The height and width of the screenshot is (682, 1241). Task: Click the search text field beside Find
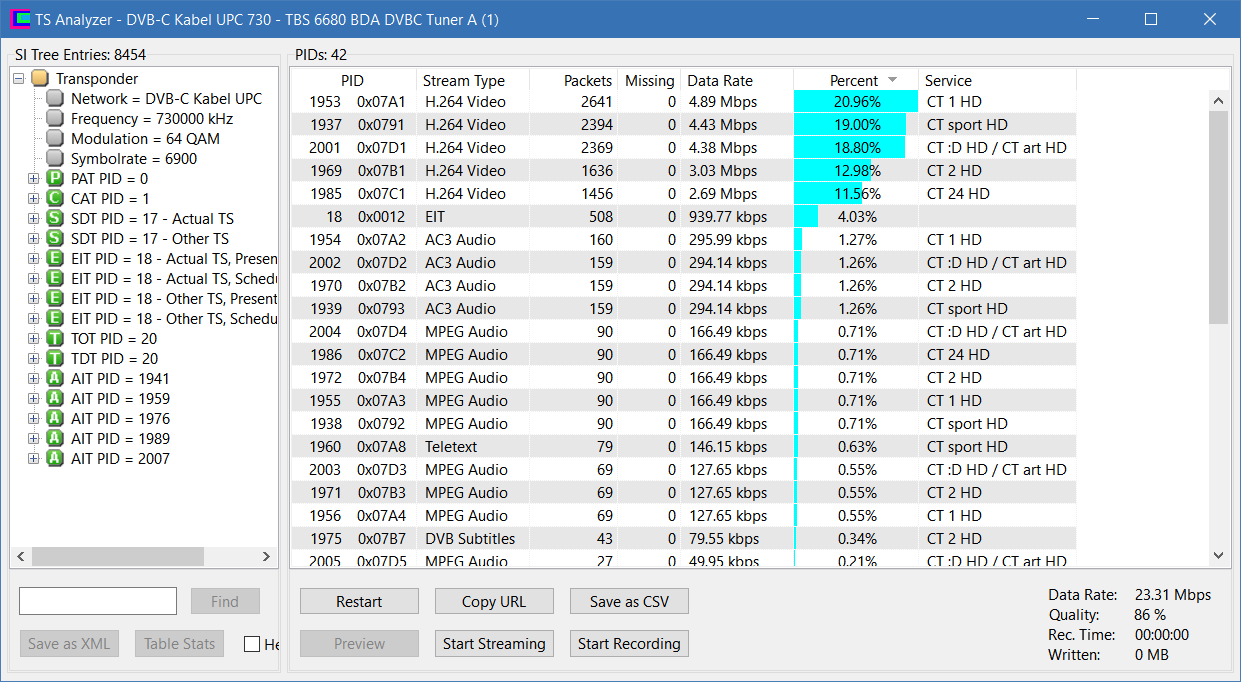(x=98, y=601)
